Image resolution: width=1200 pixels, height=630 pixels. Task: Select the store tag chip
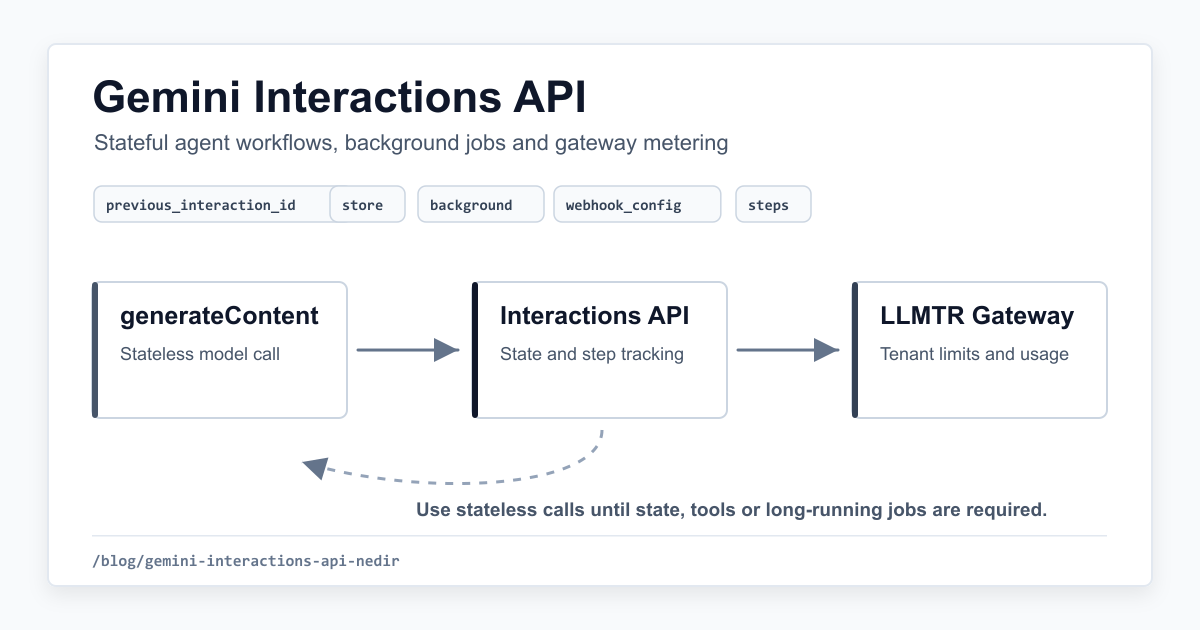point(367,204)
